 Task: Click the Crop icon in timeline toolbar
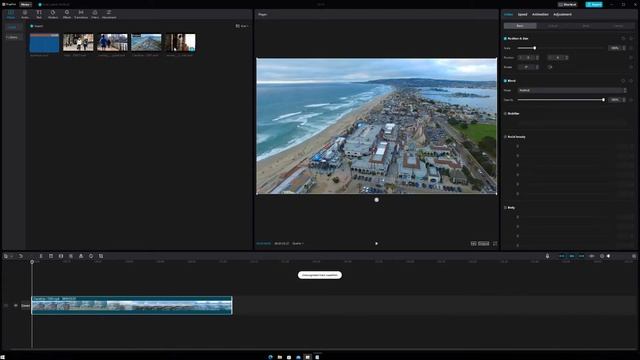(101, 256)
